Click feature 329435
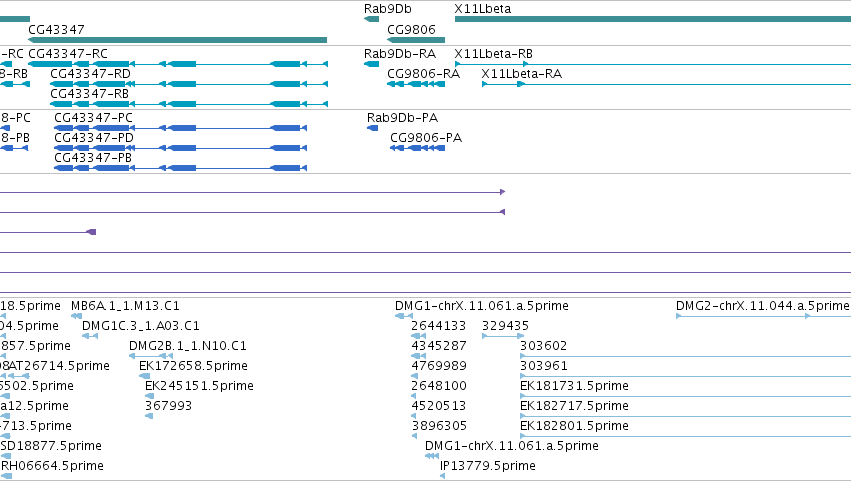Screen dimensions: 851x481 click(505, 326)
